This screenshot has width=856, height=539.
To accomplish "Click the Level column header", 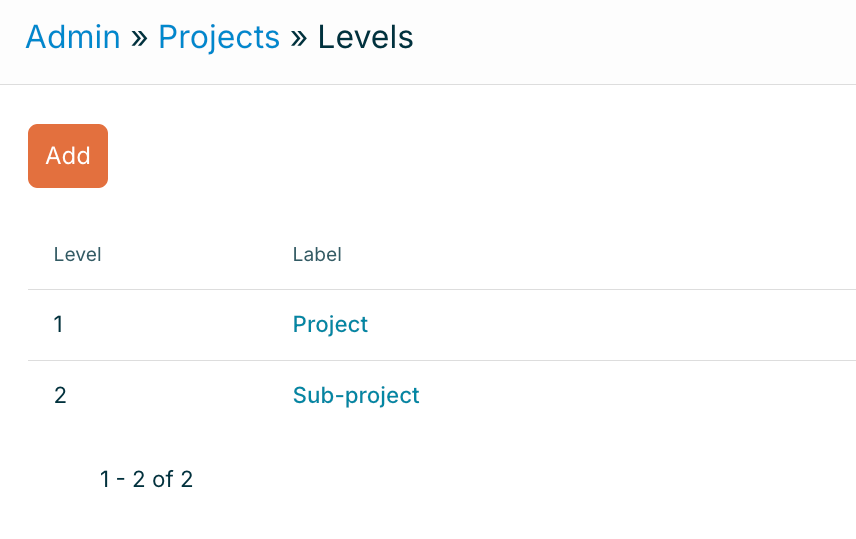I will click(x=77, y=255).
